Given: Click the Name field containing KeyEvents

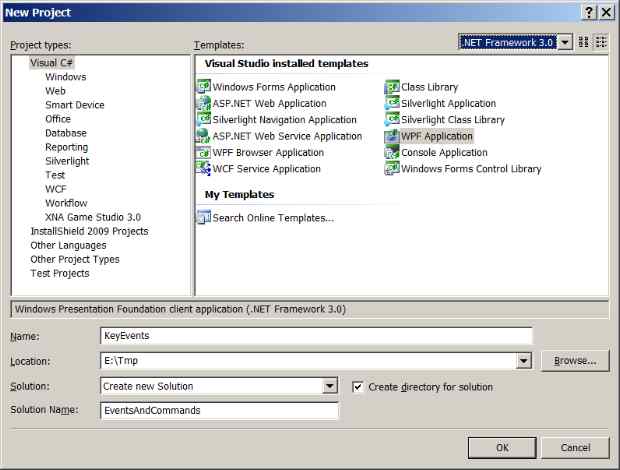Looking at the screenshot, I should pyautogui.click(x=316, y=336).
